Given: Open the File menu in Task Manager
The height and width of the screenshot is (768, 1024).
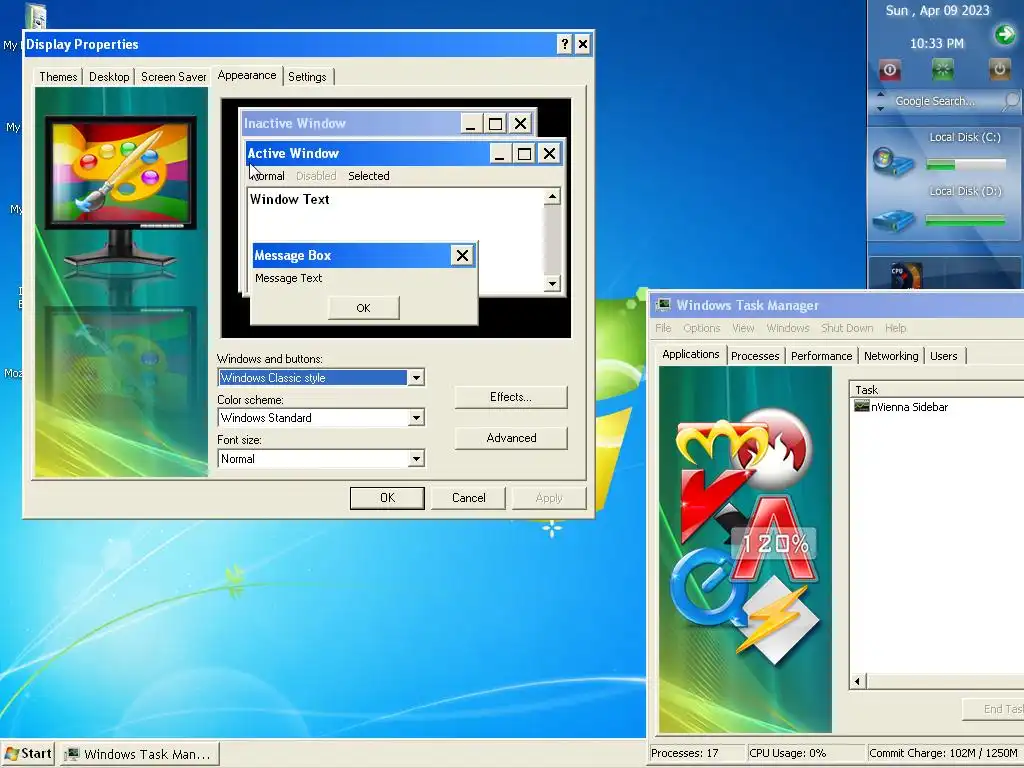Looking at the screenshot, I should pyautogui.click(x=664, y=328).
